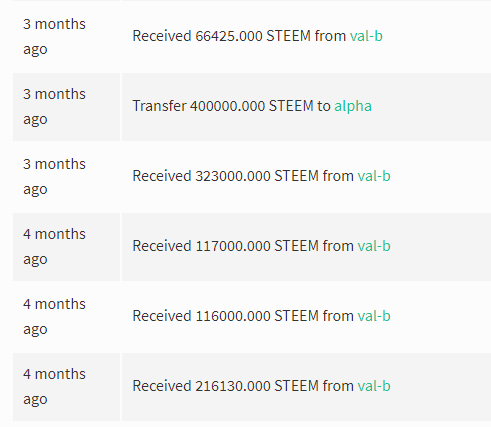Screen dimensions: 491x427
Task: Select timestamp of the 116000.000 STEEM transaction
Action: (54, 317)
